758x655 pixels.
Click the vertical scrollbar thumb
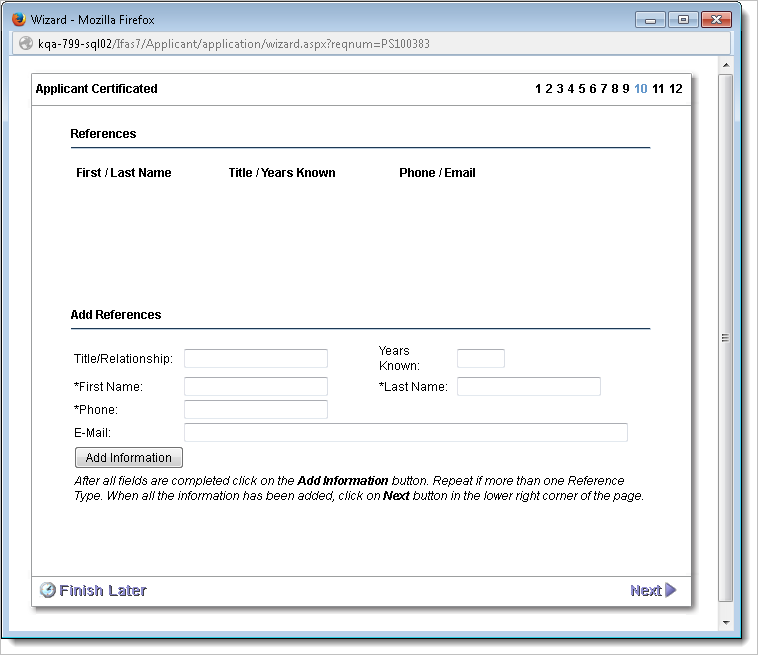tap(726, 338)
